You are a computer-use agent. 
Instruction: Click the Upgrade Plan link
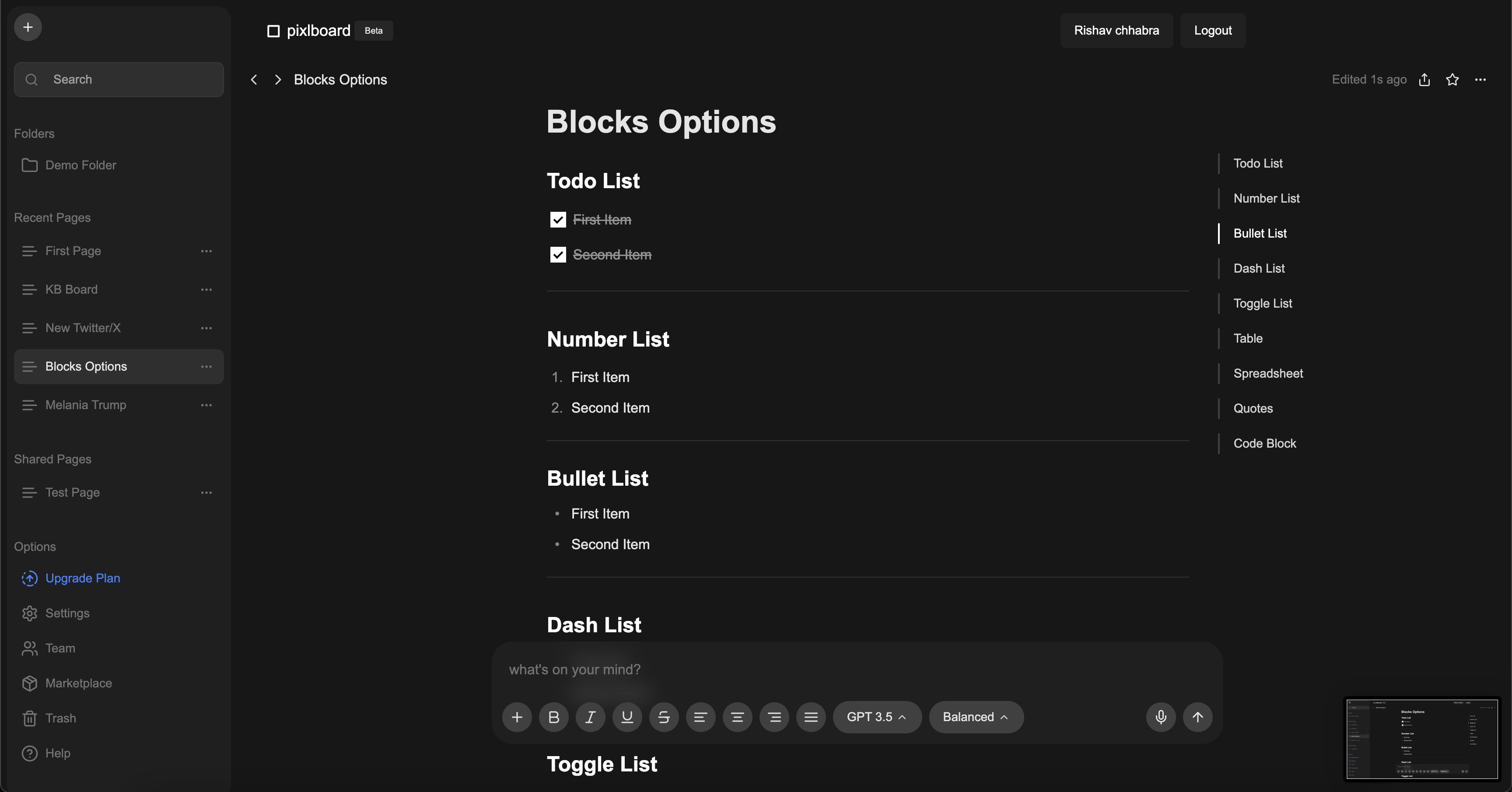(x=83, y=578)
